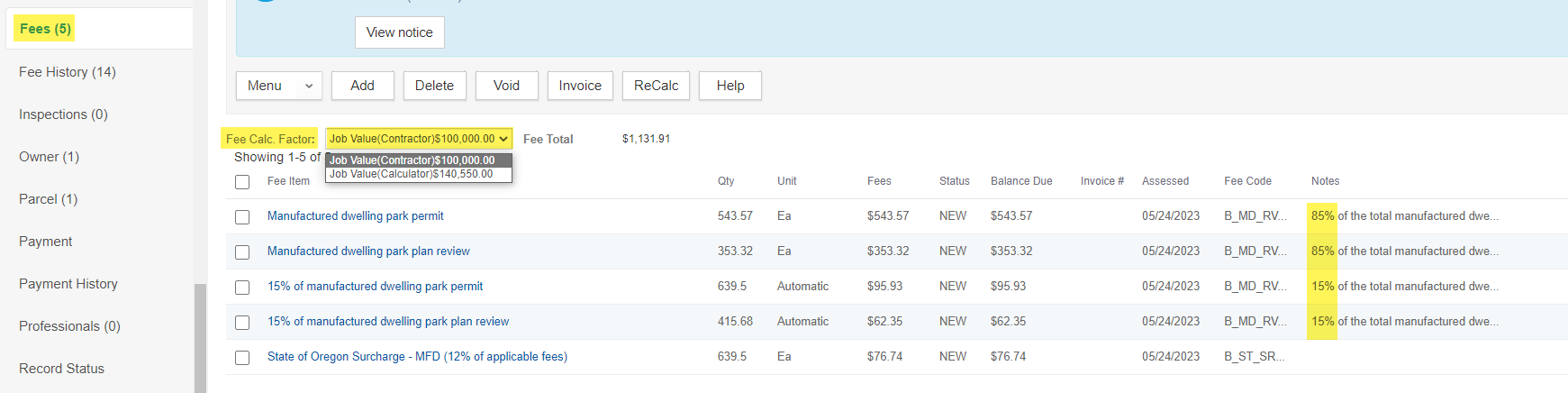Click the Delete fee button
Viewport: 1568px width, 393px height.
[x=434, y=86]
